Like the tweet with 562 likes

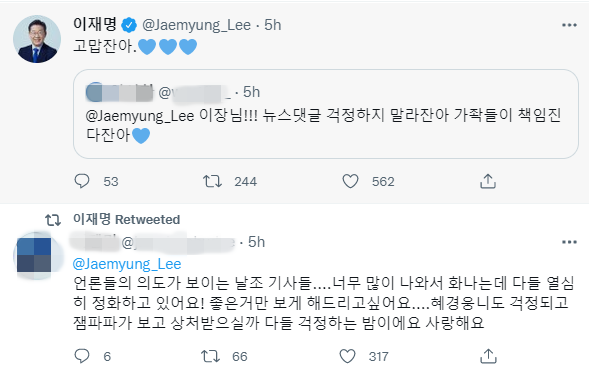350,181
